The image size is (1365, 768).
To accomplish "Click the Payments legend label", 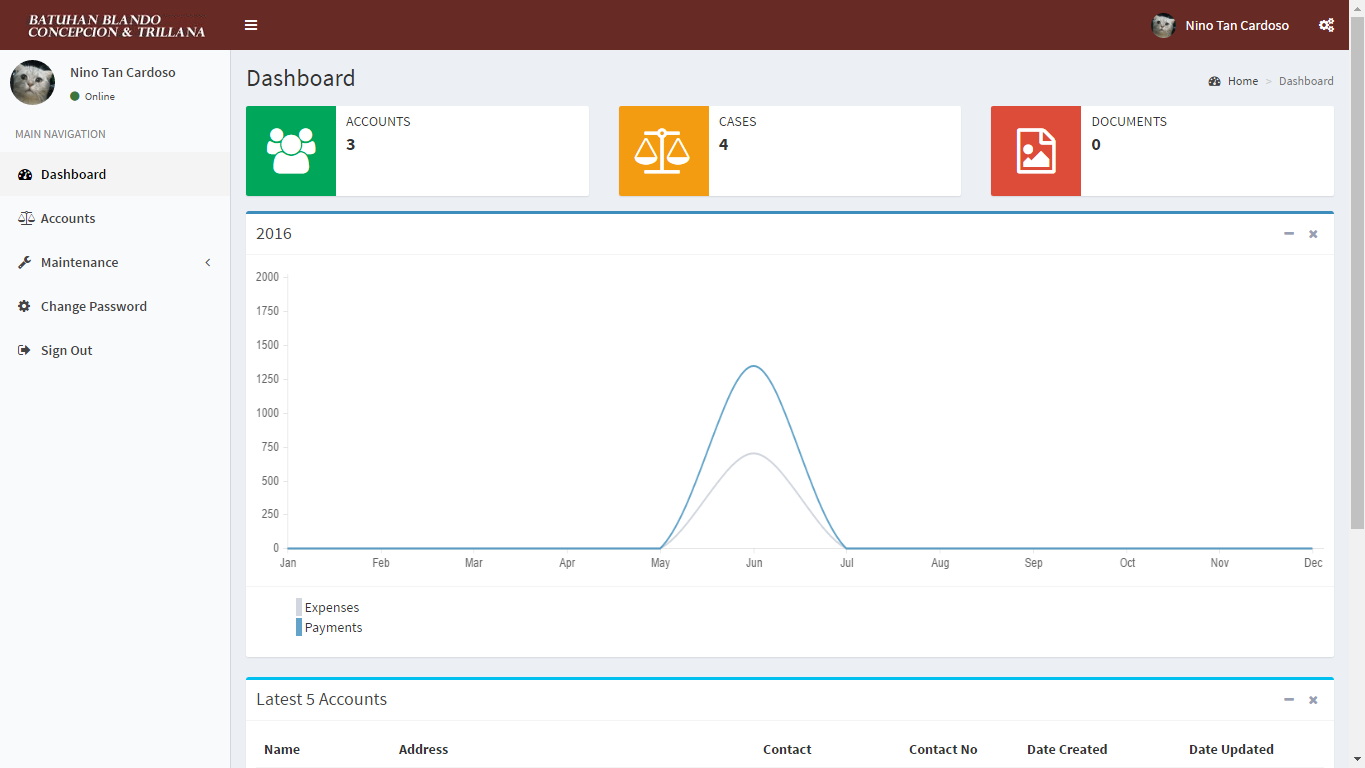I will (334, 627).
